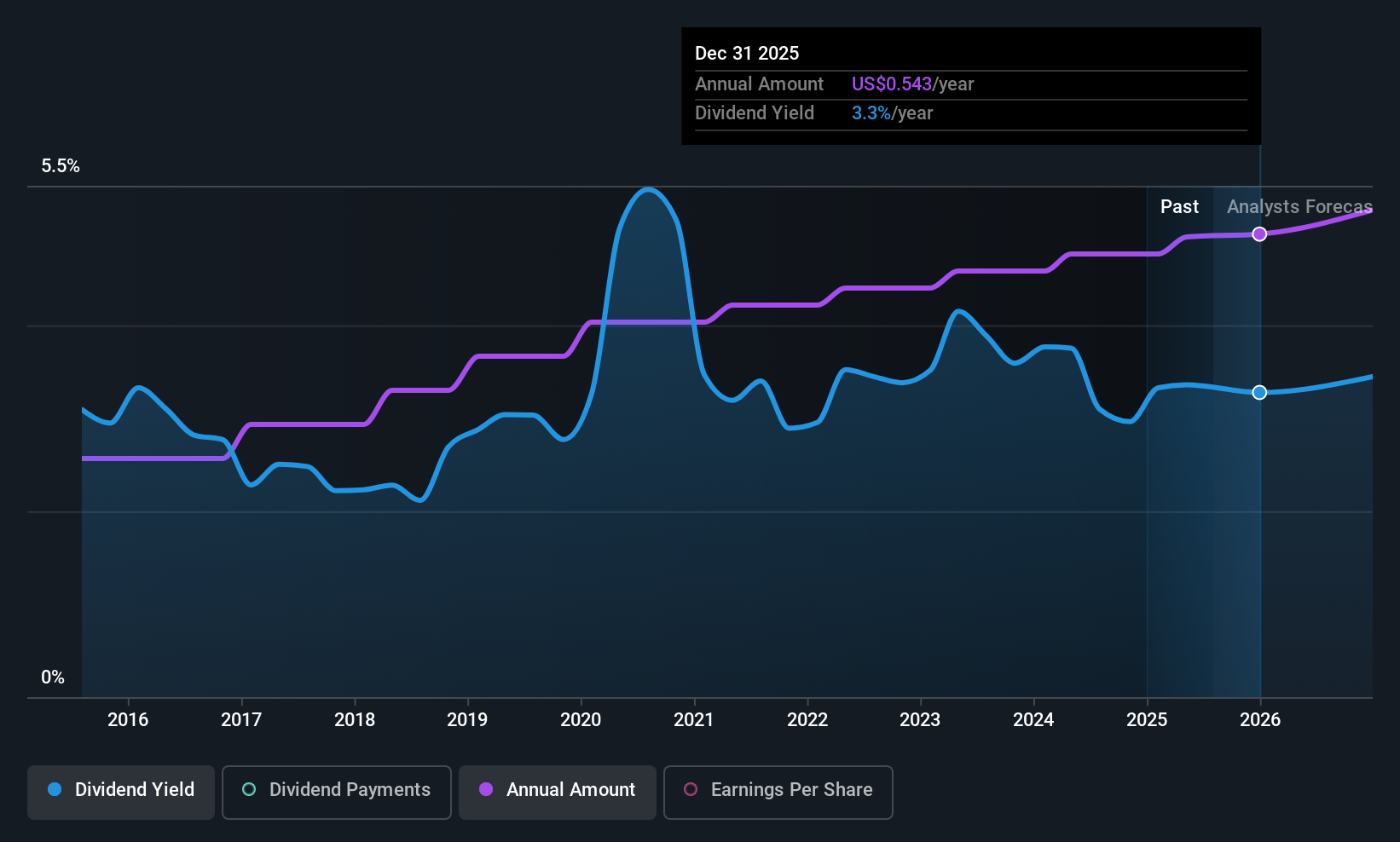Click the 5.5% y-axis label
Image resolution: width=1400 pixels, height=842 pixels.
(61, 166)
